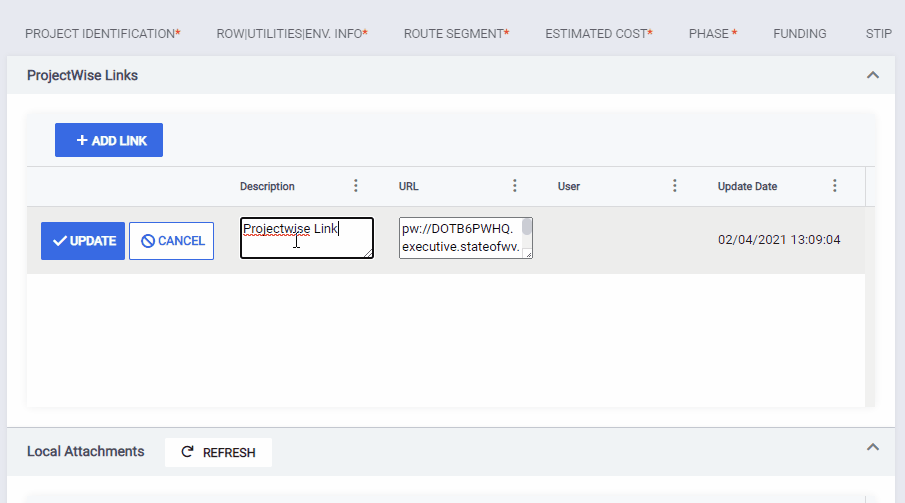Open the ROW|Utilities|Env. Info tab

tap(292, 33)
